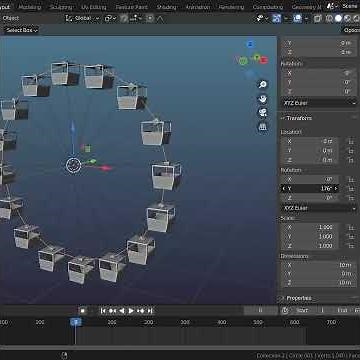Play the animation forward

point(131,311)
